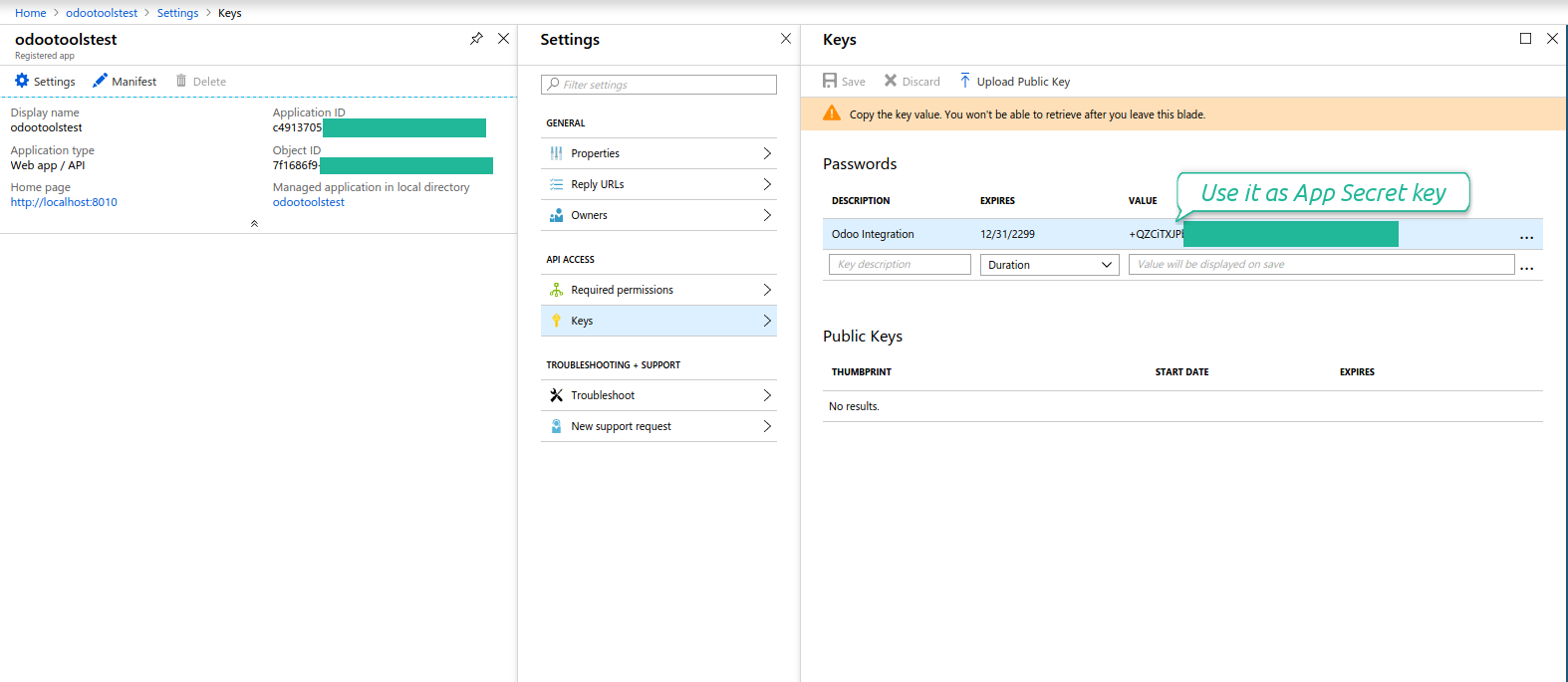Select the Odoo Integration key description
The image size is (1568, 682).
point(873,234)
